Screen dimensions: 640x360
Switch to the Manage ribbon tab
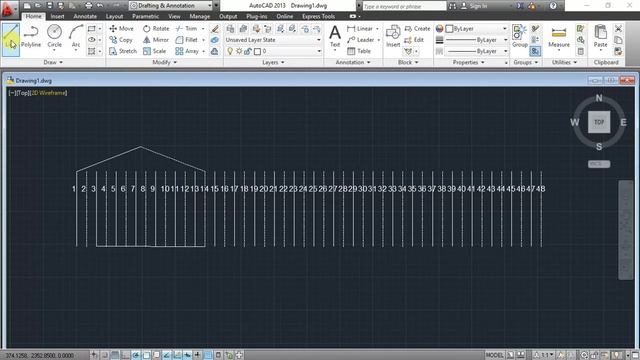[x=200, y=16]
